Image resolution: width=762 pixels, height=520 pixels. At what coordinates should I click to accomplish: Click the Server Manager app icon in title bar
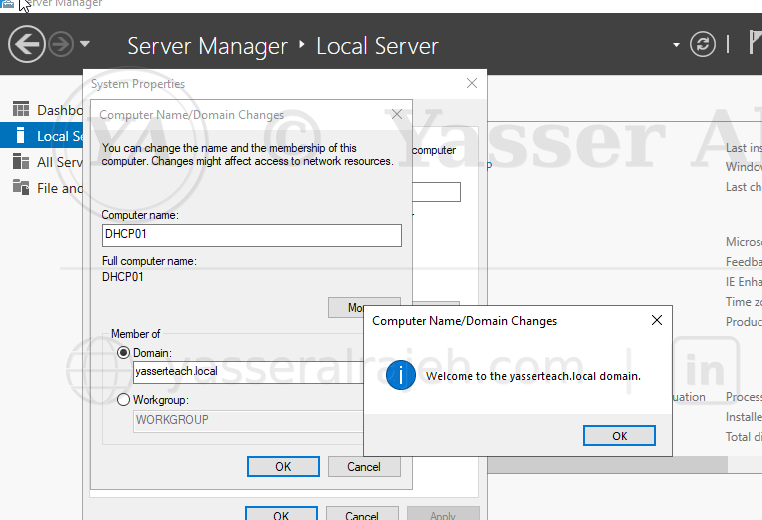coord(7,4)
